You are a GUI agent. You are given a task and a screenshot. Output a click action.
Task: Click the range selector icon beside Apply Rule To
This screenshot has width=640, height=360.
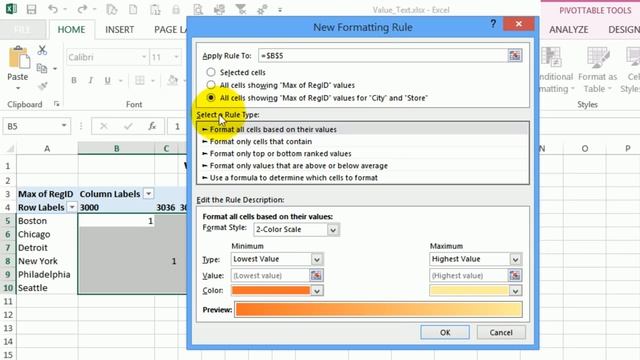tap(515, 56)
